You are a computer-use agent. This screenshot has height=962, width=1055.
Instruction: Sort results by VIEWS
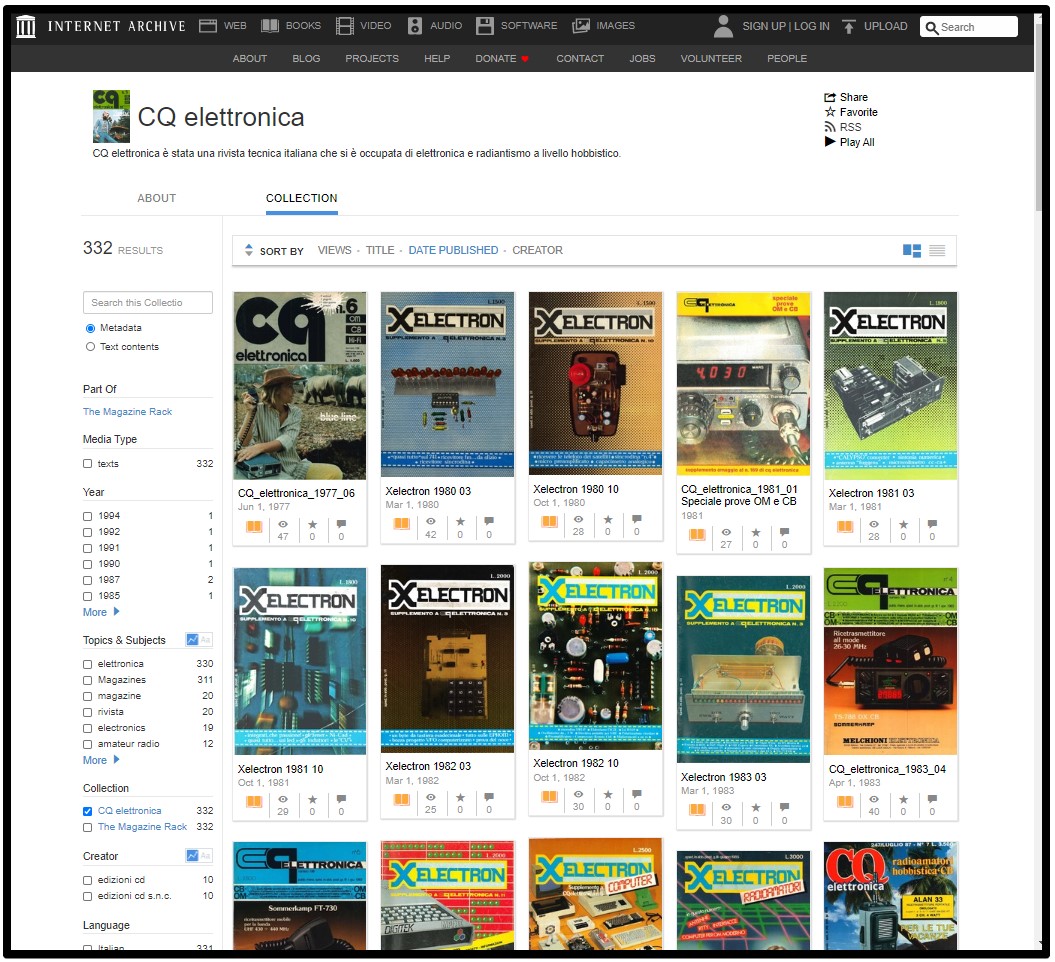coord(334,250)
